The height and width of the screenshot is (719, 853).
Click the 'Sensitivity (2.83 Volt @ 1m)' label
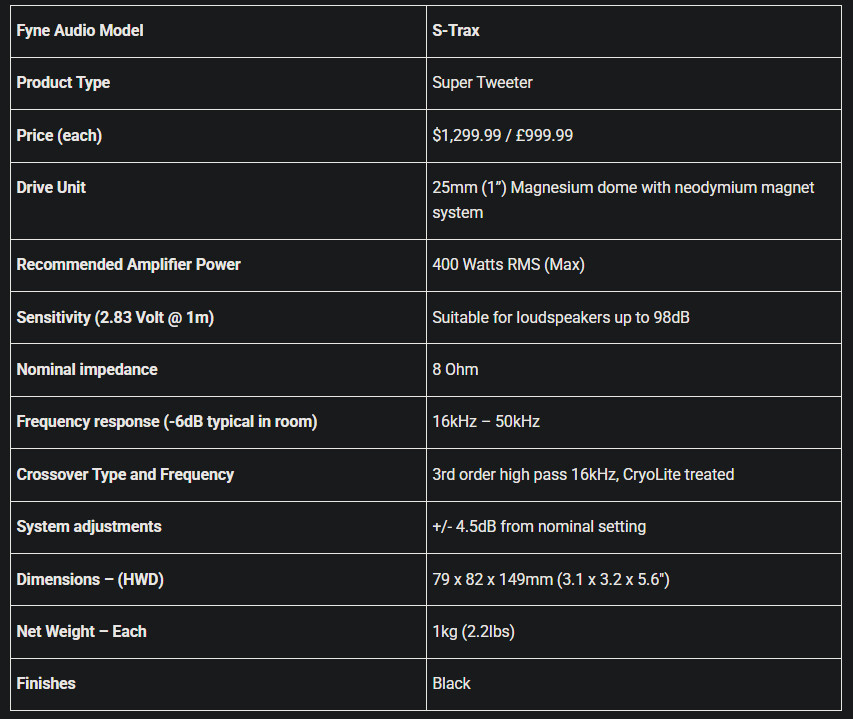click(115, 318)
